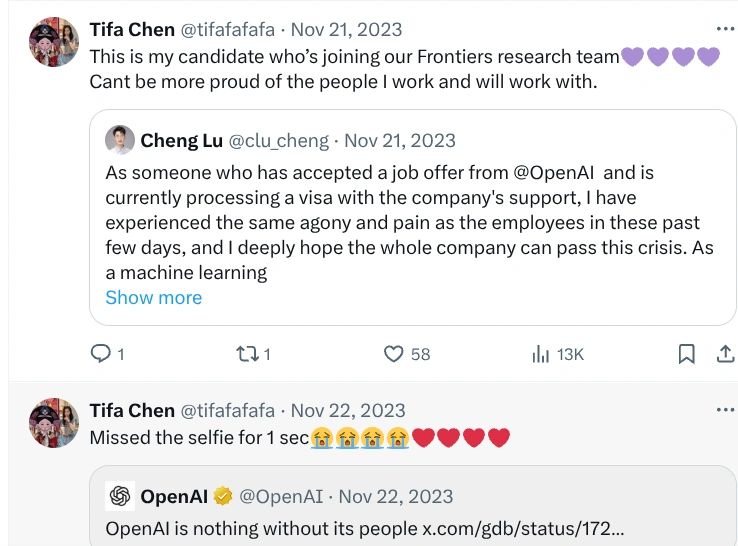Share the Frontiers research team tweet
738x546 pixels.
point(725,353)
